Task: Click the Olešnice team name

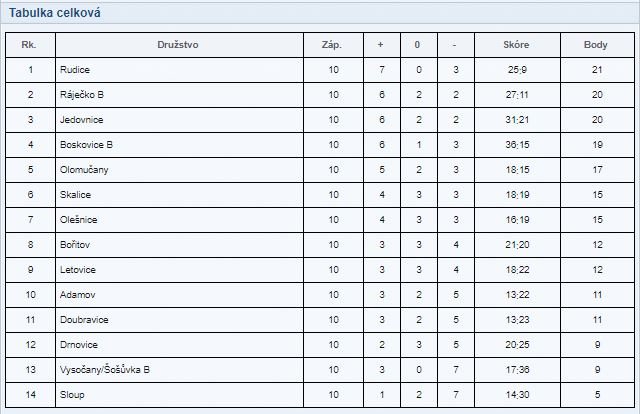Action: tap(78, 220)
